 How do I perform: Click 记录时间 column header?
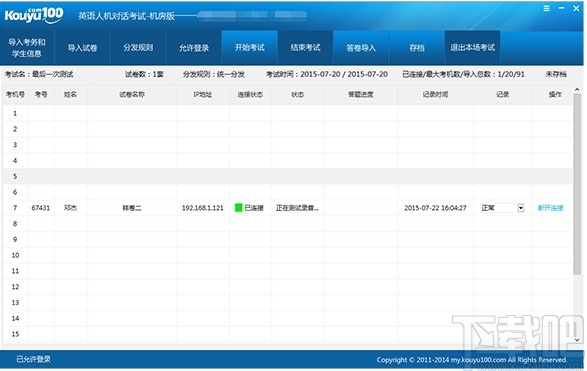point(435,94)
